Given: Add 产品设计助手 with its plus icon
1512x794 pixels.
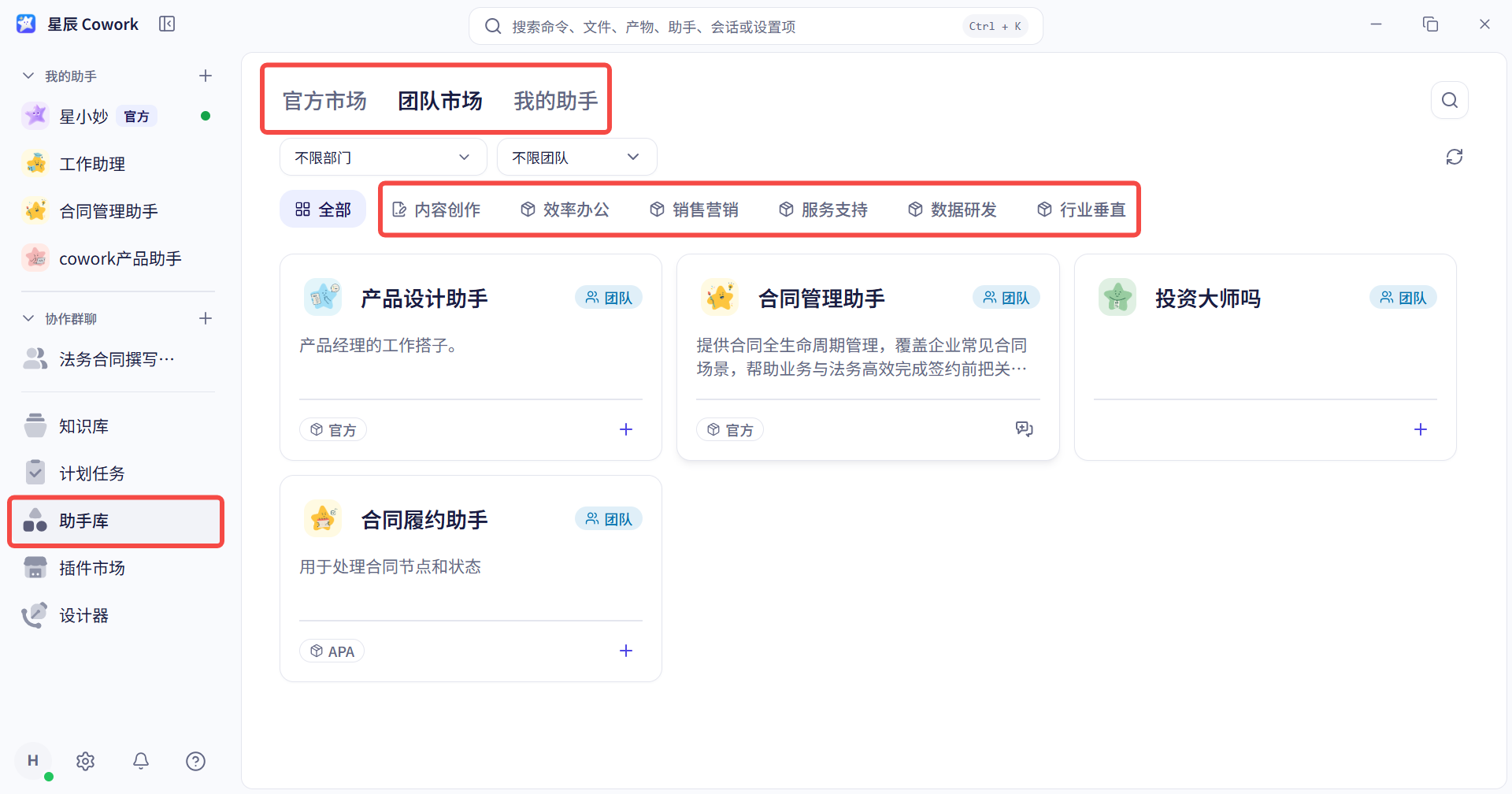Looking at the screenshot, I should tap(626, 429).
